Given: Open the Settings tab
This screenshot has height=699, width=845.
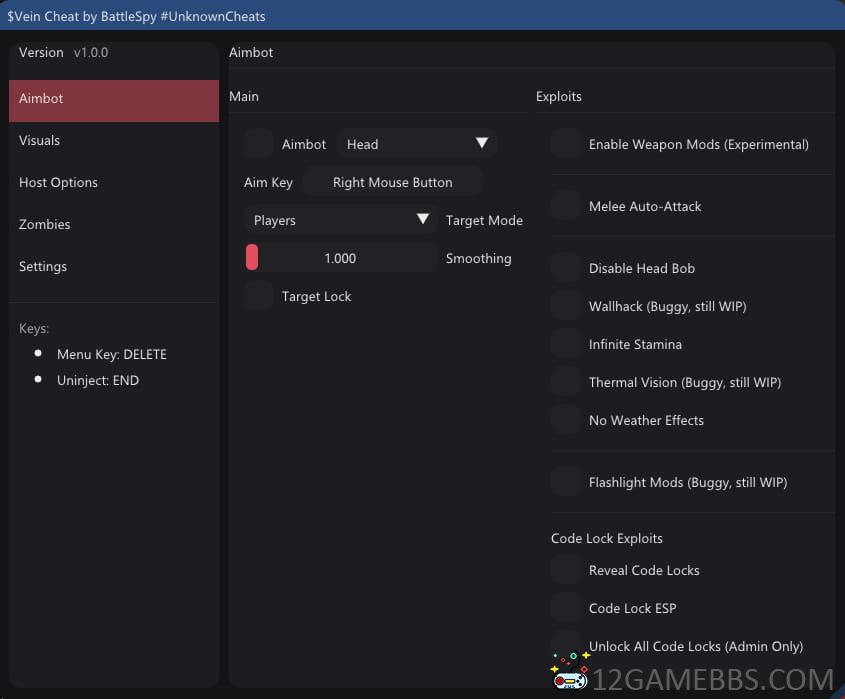Looking at the screenshot, I should point(114,267).
